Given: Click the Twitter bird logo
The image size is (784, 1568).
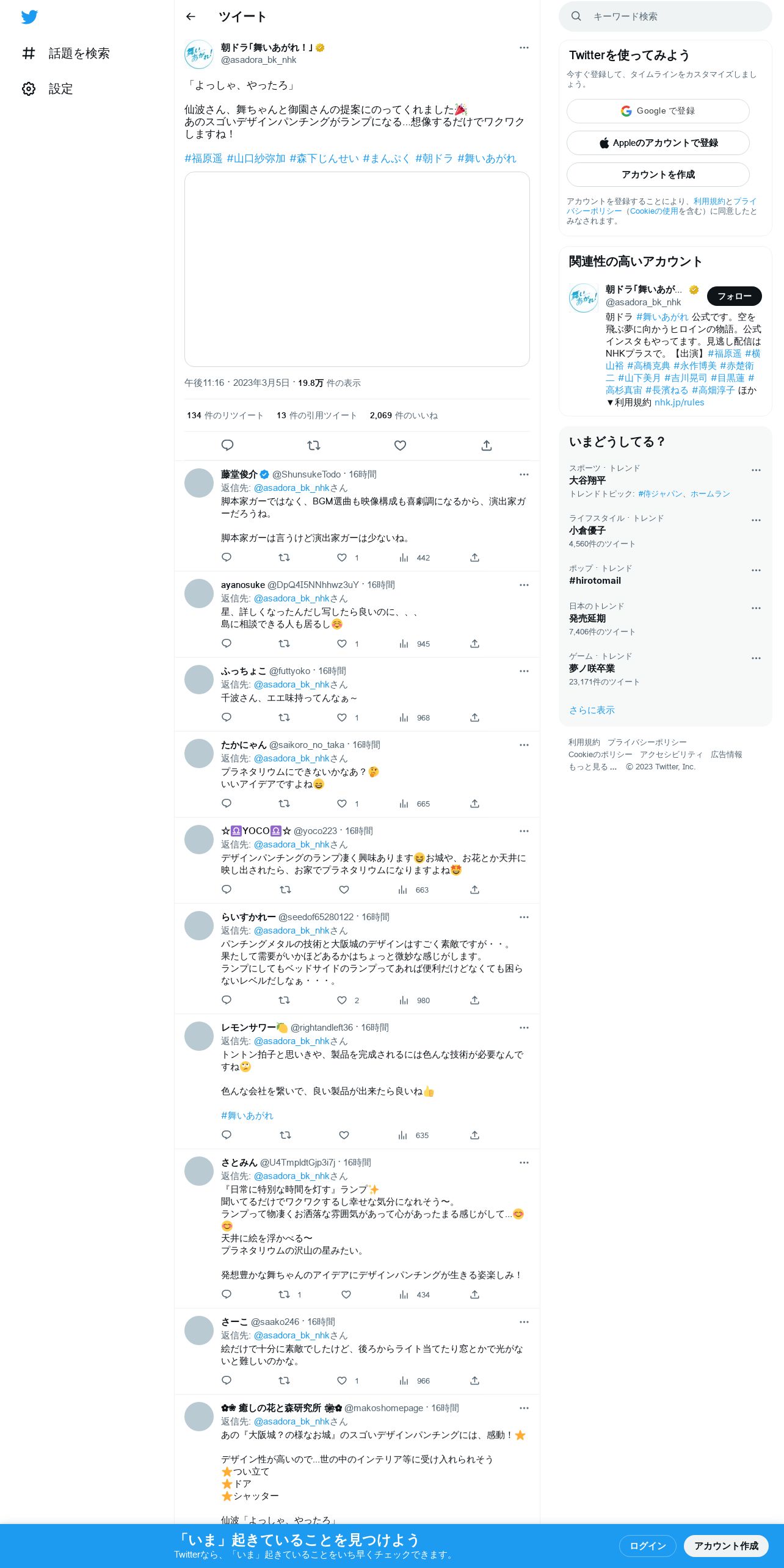Looking at the screenshot, I should point(29,17).
